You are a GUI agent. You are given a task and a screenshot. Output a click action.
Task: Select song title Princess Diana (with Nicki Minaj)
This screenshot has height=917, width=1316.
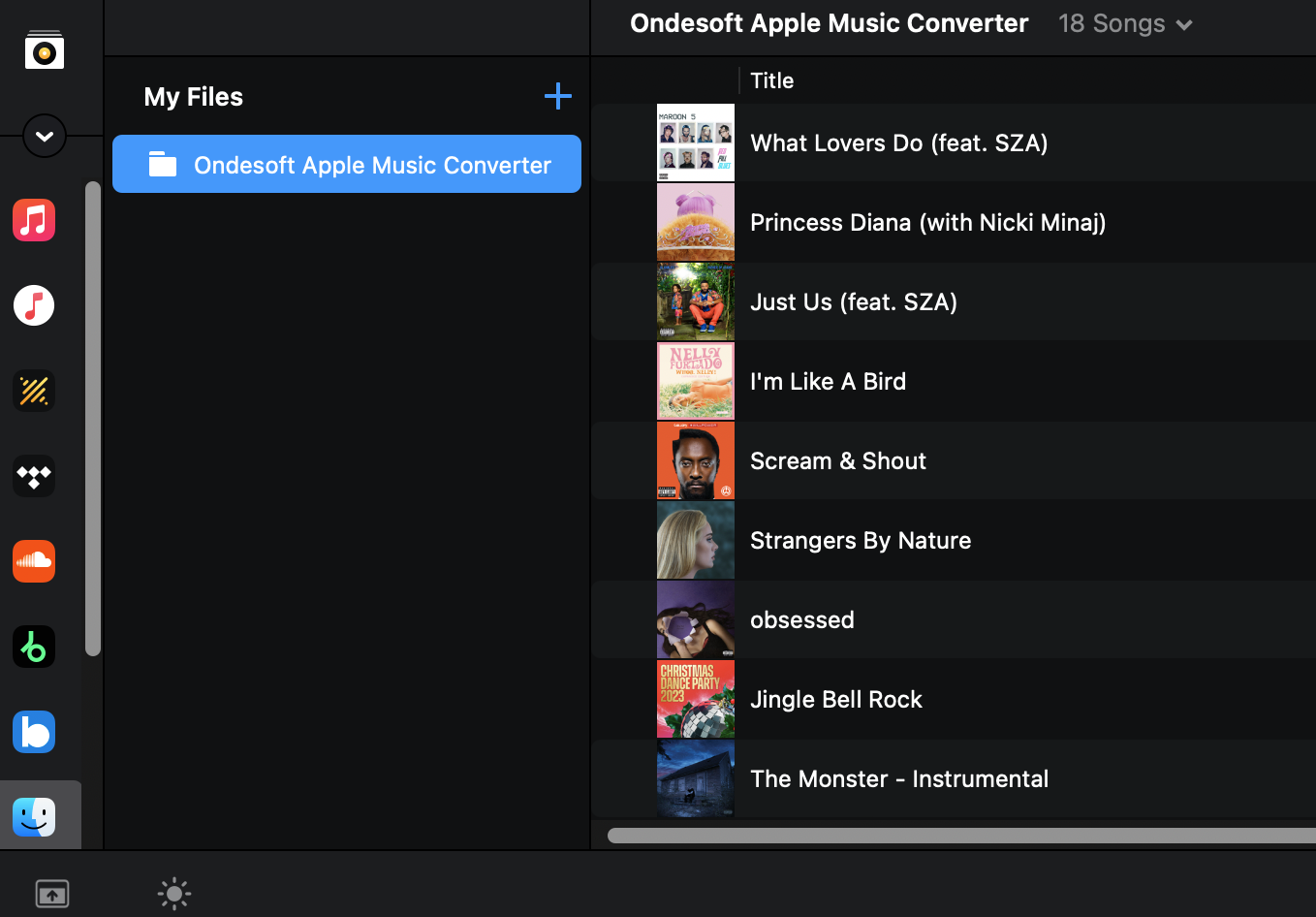(928, 223)
